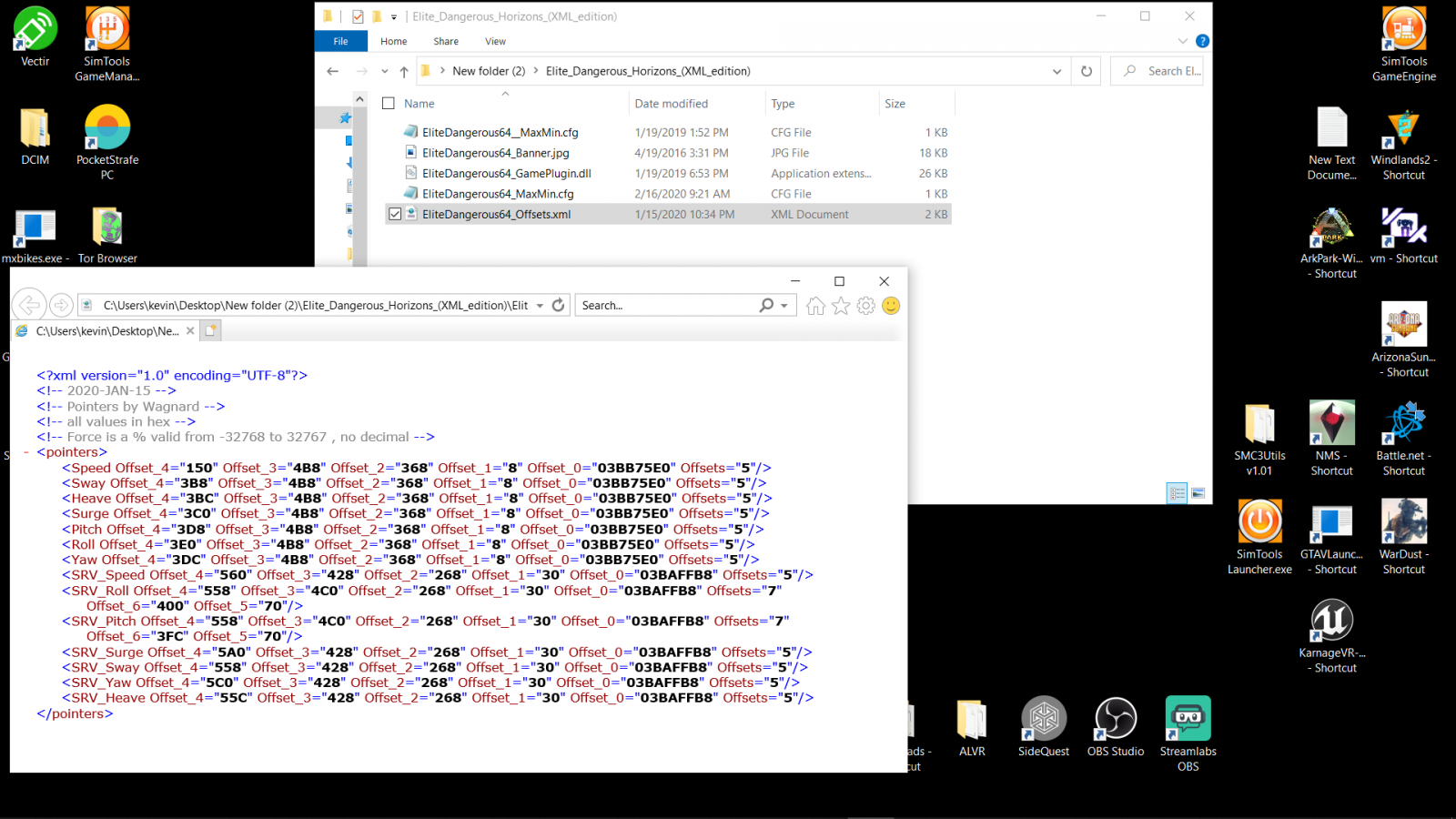The height and width of the screenshot is (819, 1456).
Task: Launch WarDust shortcut icon
Action: 1404,537
